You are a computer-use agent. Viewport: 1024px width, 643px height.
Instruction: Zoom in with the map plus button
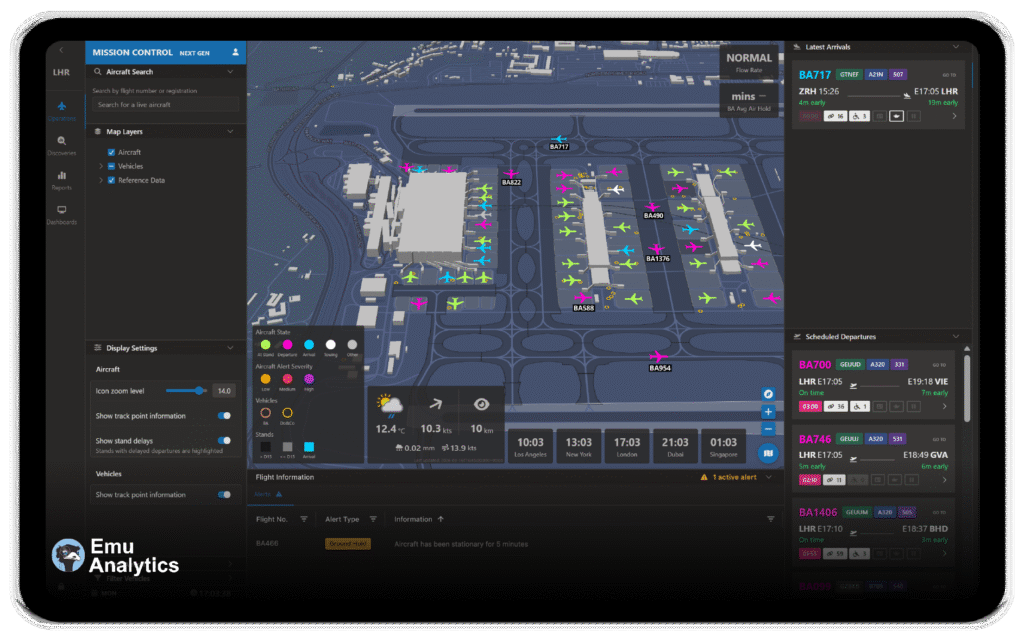(768, 411)
